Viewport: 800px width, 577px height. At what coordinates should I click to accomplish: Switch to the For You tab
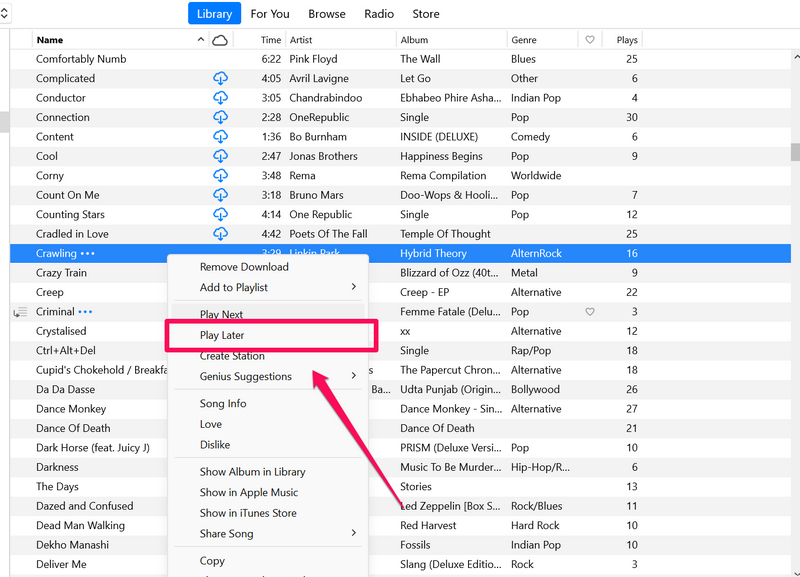click(x=270, y=14)
